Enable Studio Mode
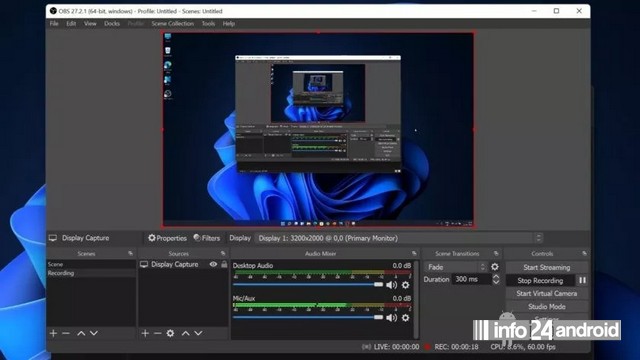Viewport: 640px width, 360px height. coord(547,307)
